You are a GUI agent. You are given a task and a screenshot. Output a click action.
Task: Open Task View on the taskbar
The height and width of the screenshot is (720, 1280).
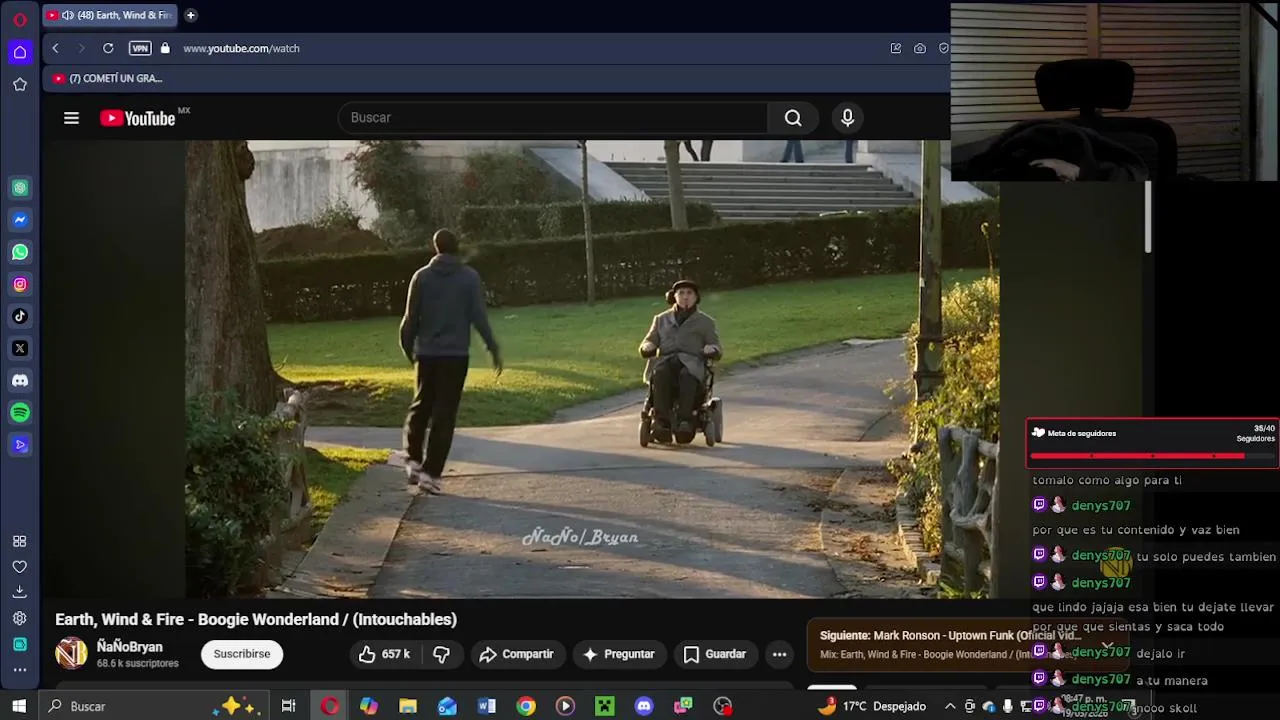tap(288, 706)
